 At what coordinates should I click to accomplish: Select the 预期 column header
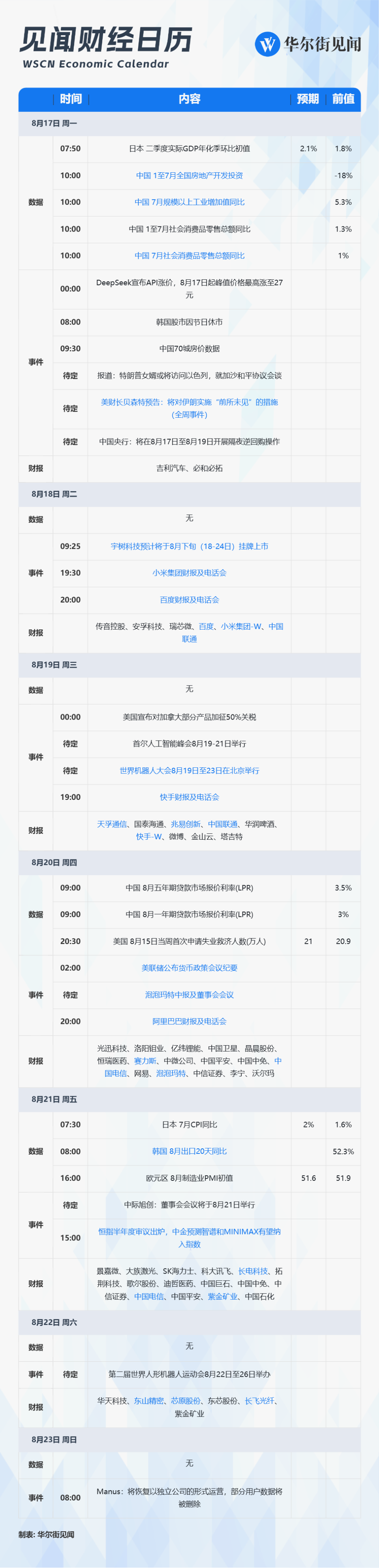[308, 99]
